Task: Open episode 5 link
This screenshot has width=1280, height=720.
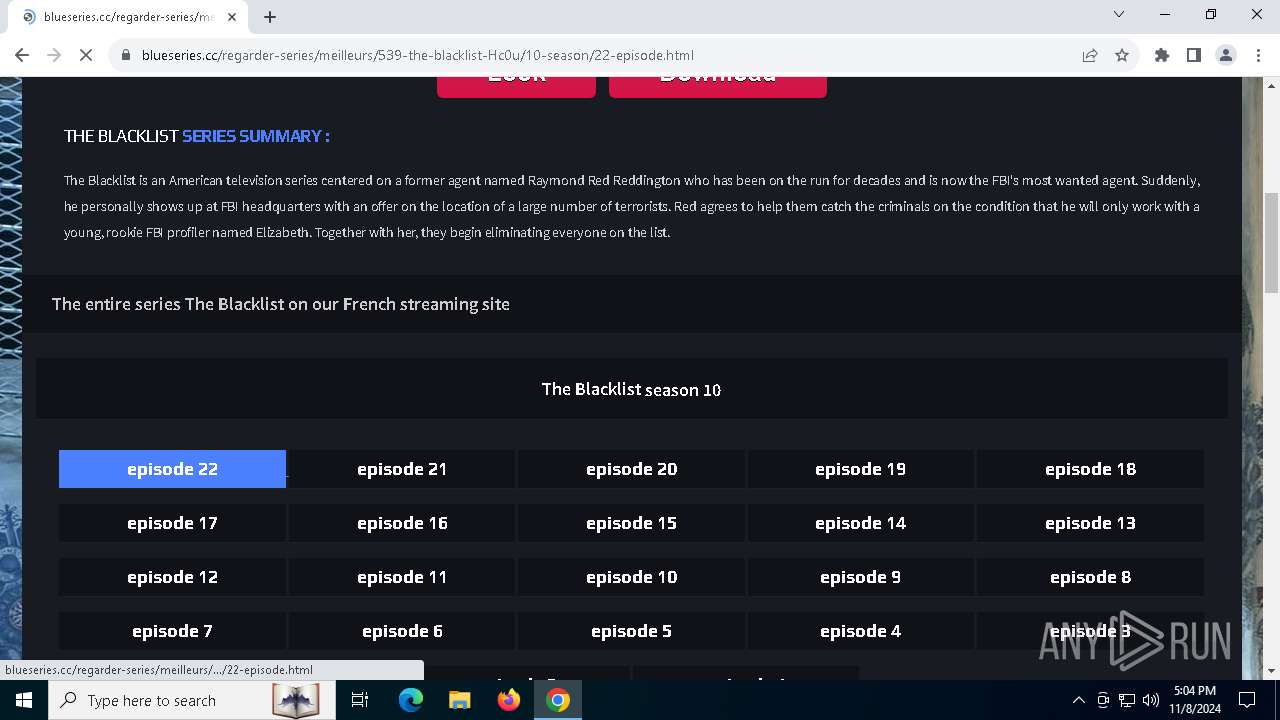Action: [x=632, y=631]
